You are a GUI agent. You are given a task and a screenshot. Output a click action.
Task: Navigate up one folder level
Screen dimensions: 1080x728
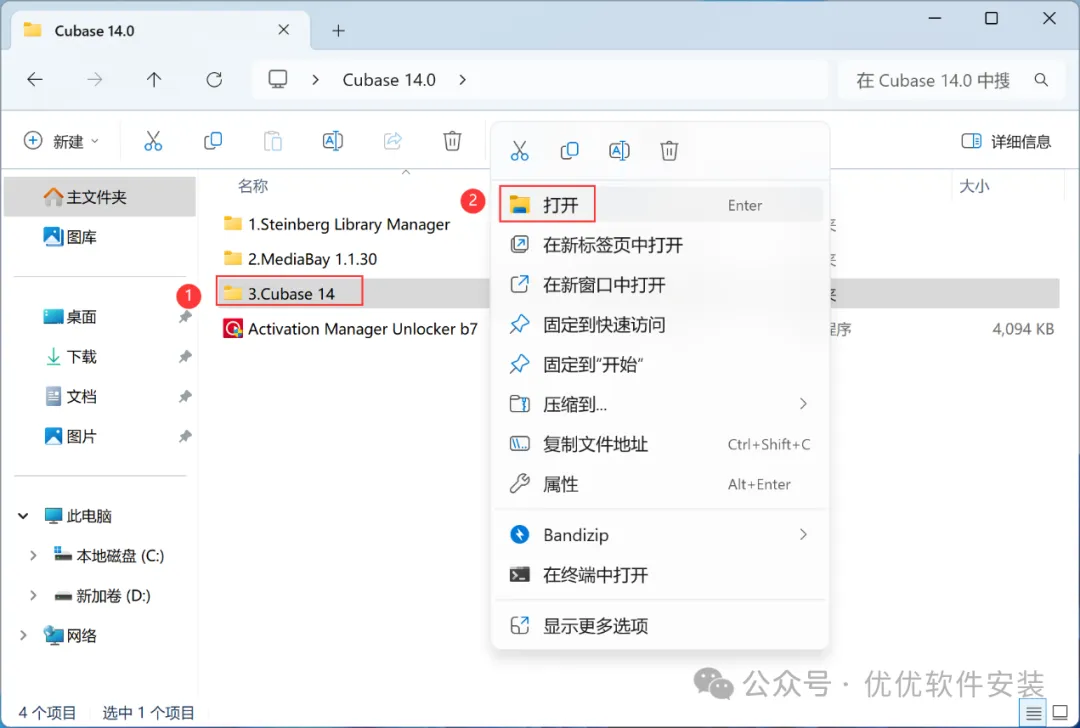tap(154, 80)
